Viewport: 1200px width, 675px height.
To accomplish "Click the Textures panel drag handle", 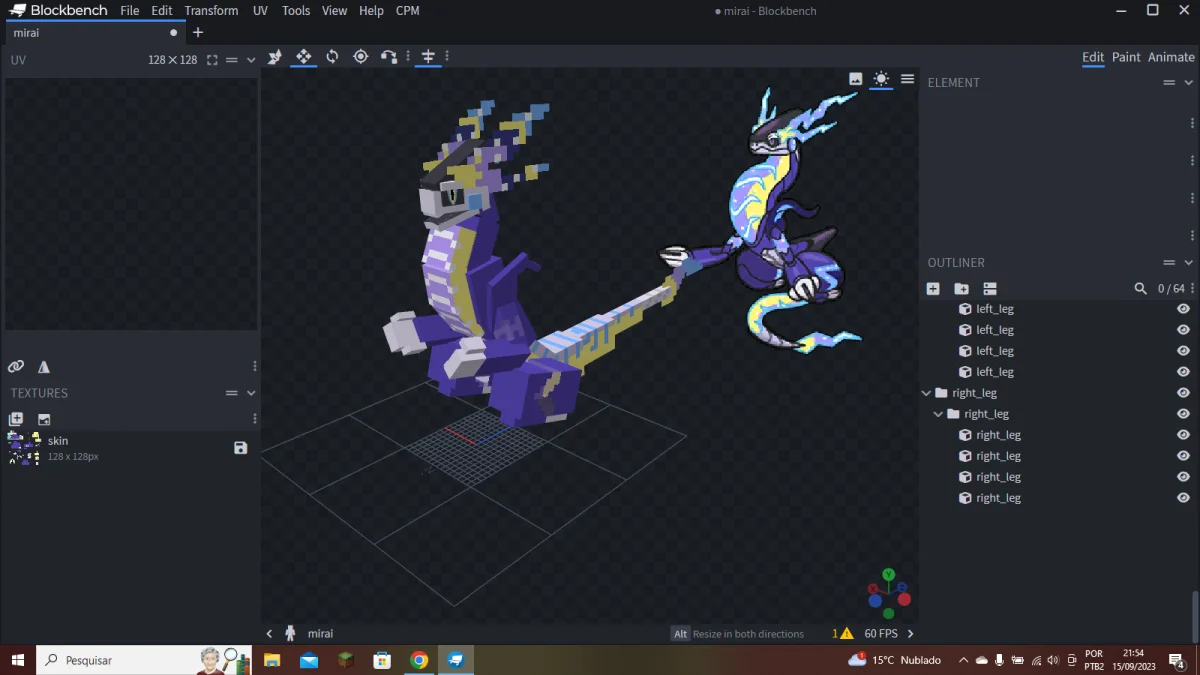I will [232, 393].
